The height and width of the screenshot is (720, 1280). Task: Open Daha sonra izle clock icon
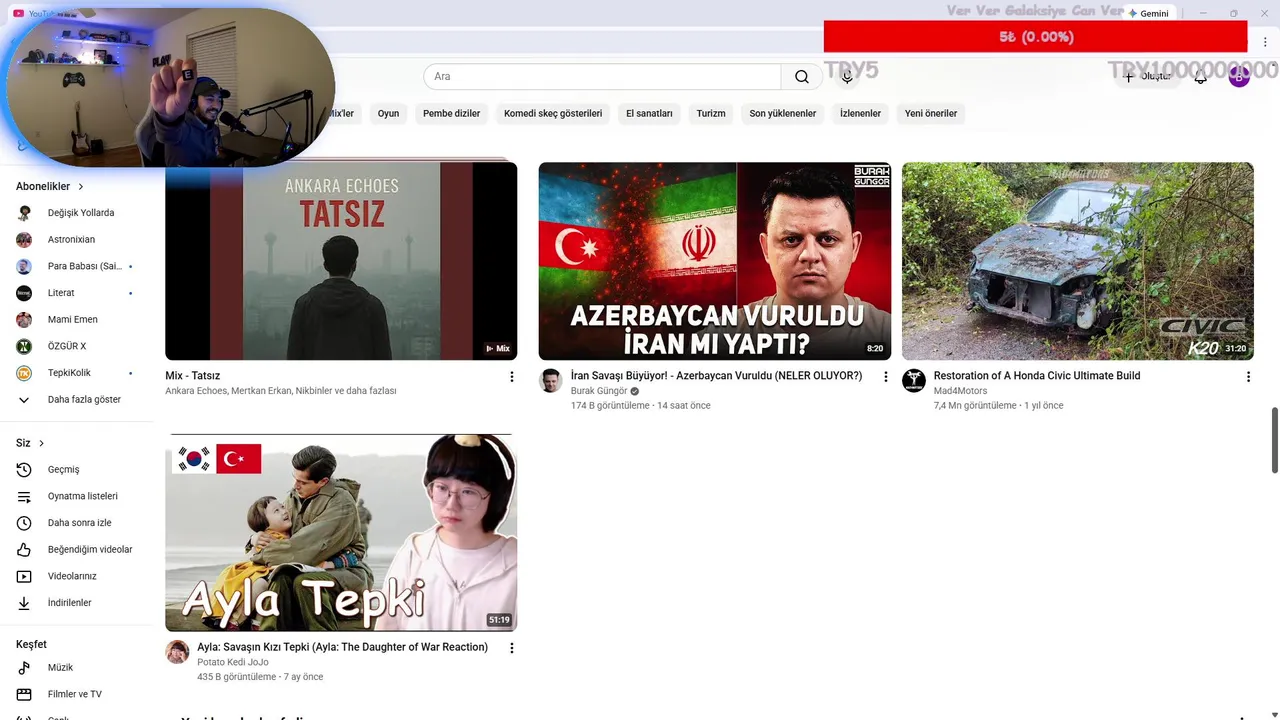pos(24,523)
